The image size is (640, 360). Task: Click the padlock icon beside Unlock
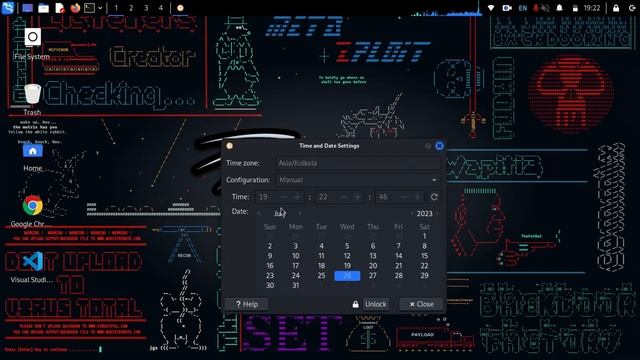tap(356, 304)
